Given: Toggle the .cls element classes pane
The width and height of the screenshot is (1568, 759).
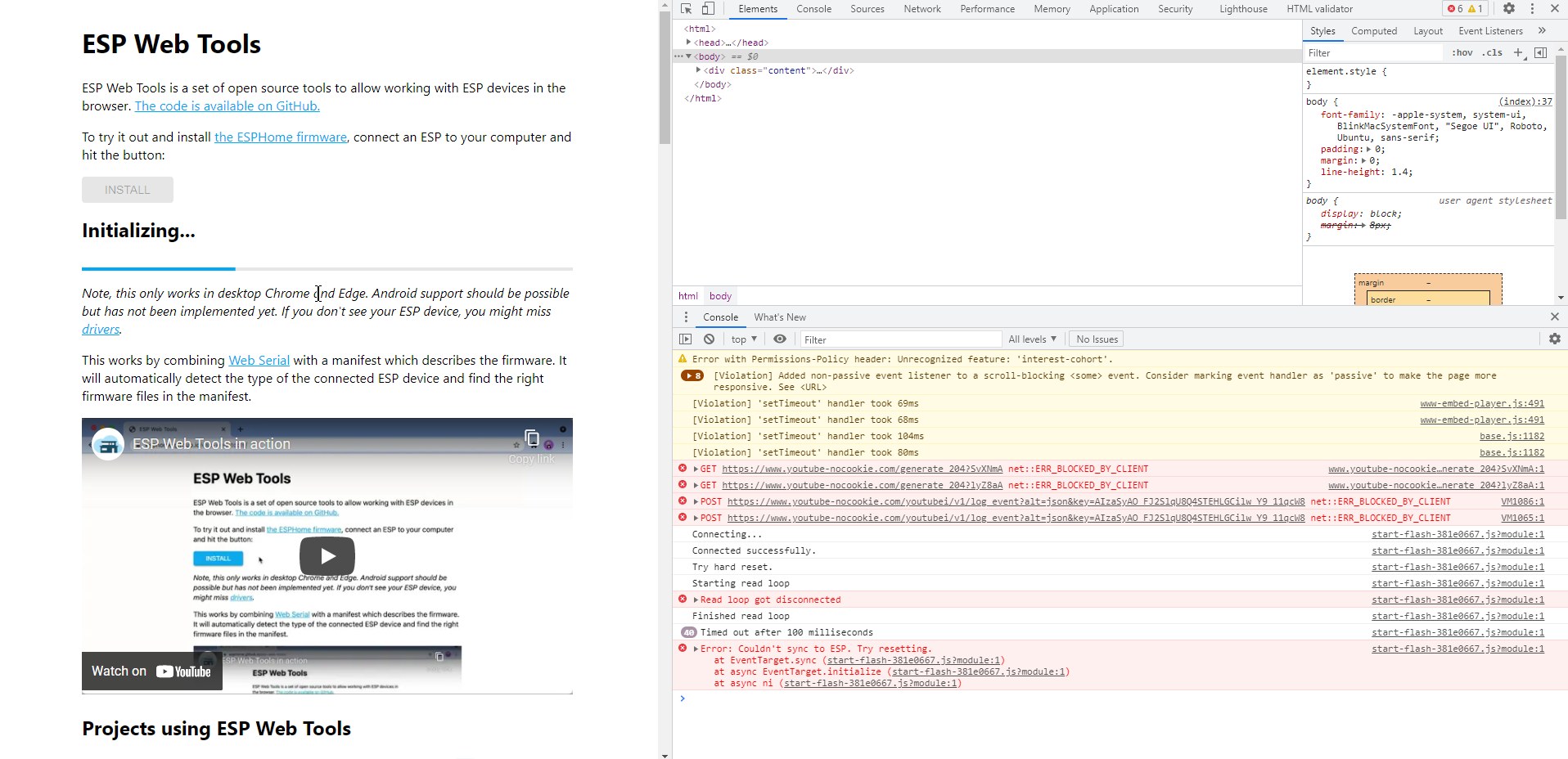Looking at the screenshot, I should click(x=1492, y=52).
